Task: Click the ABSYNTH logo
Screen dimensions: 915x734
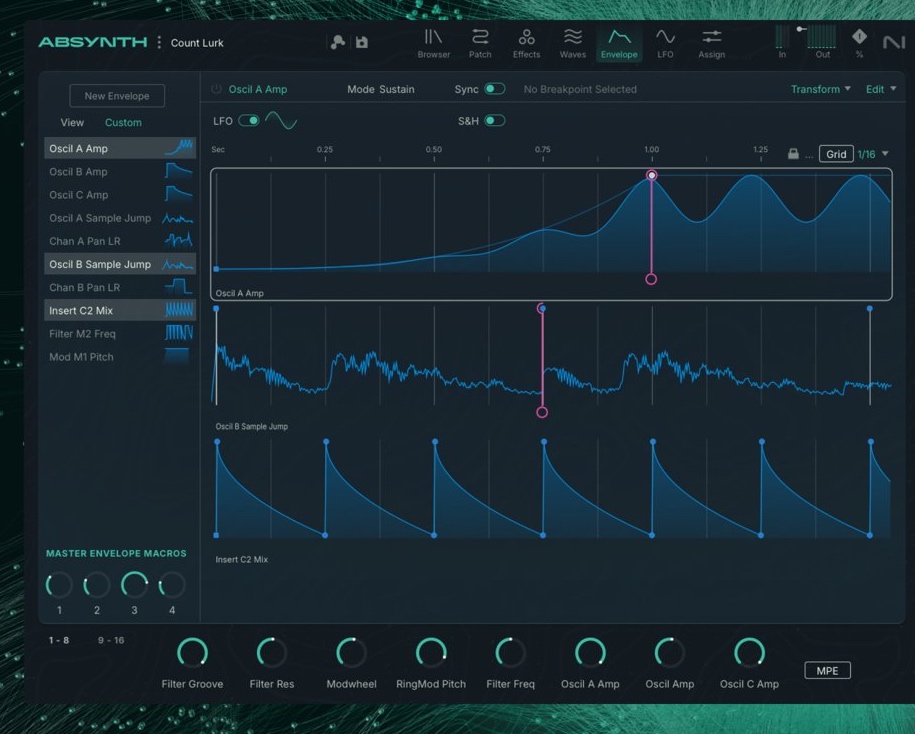Action: [x=93, y=42]
